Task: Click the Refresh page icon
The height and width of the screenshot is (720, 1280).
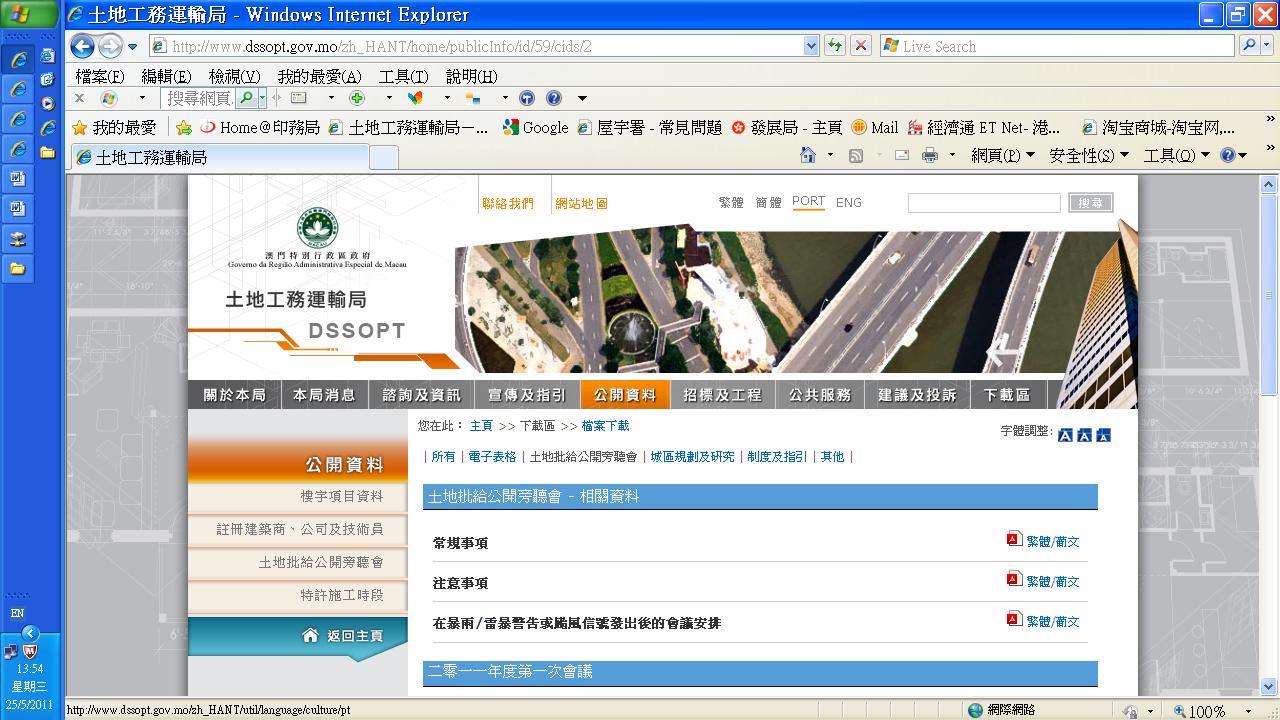Action: coord(834,46)
